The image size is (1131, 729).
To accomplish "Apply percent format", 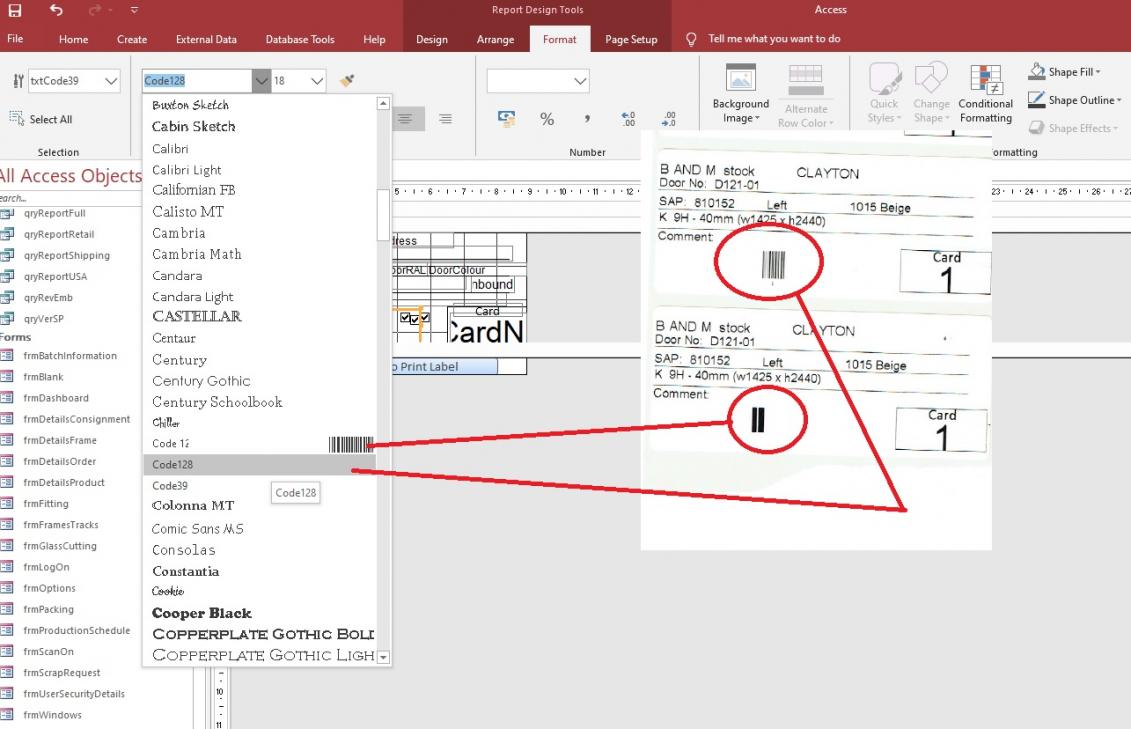I will (x=547, y=119).
